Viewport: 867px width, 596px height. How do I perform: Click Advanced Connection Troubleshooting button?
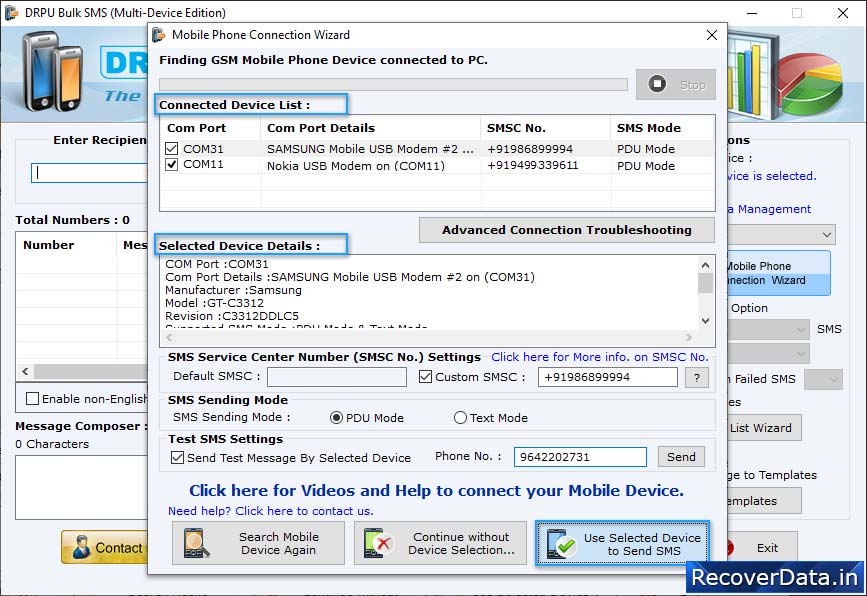tap(567, 230)
